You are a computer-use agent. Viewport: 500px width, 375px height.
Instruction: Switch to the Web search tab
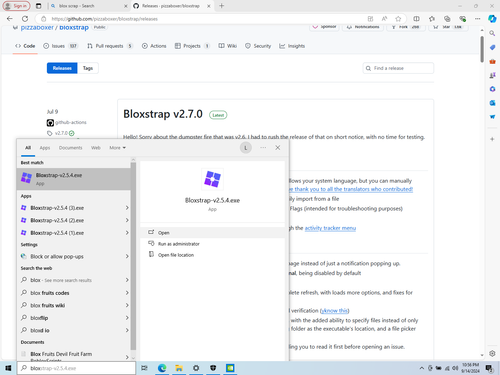96,148
